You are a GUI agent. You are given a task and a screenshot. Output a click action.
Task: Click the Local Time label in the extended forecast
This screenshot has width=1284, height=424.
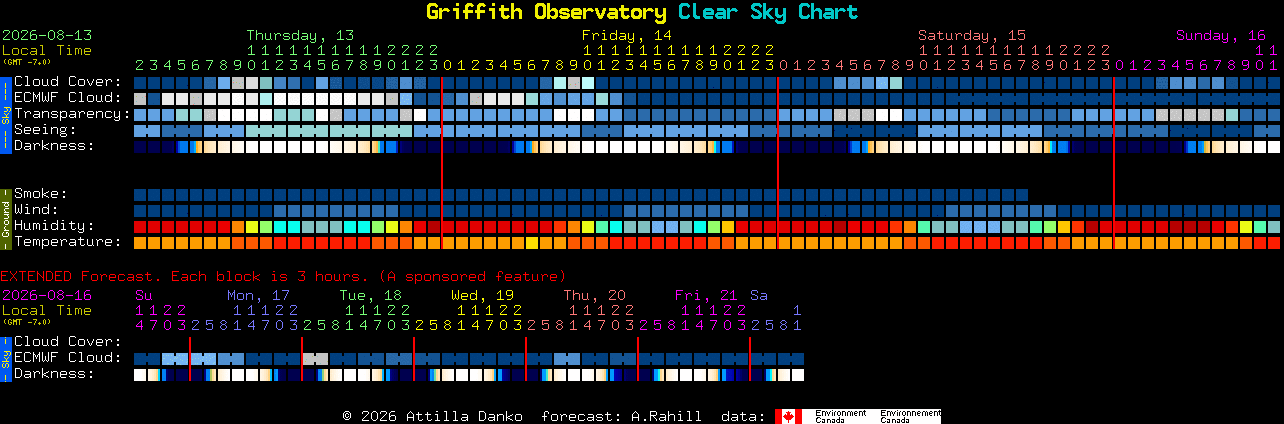click(47, 310)
